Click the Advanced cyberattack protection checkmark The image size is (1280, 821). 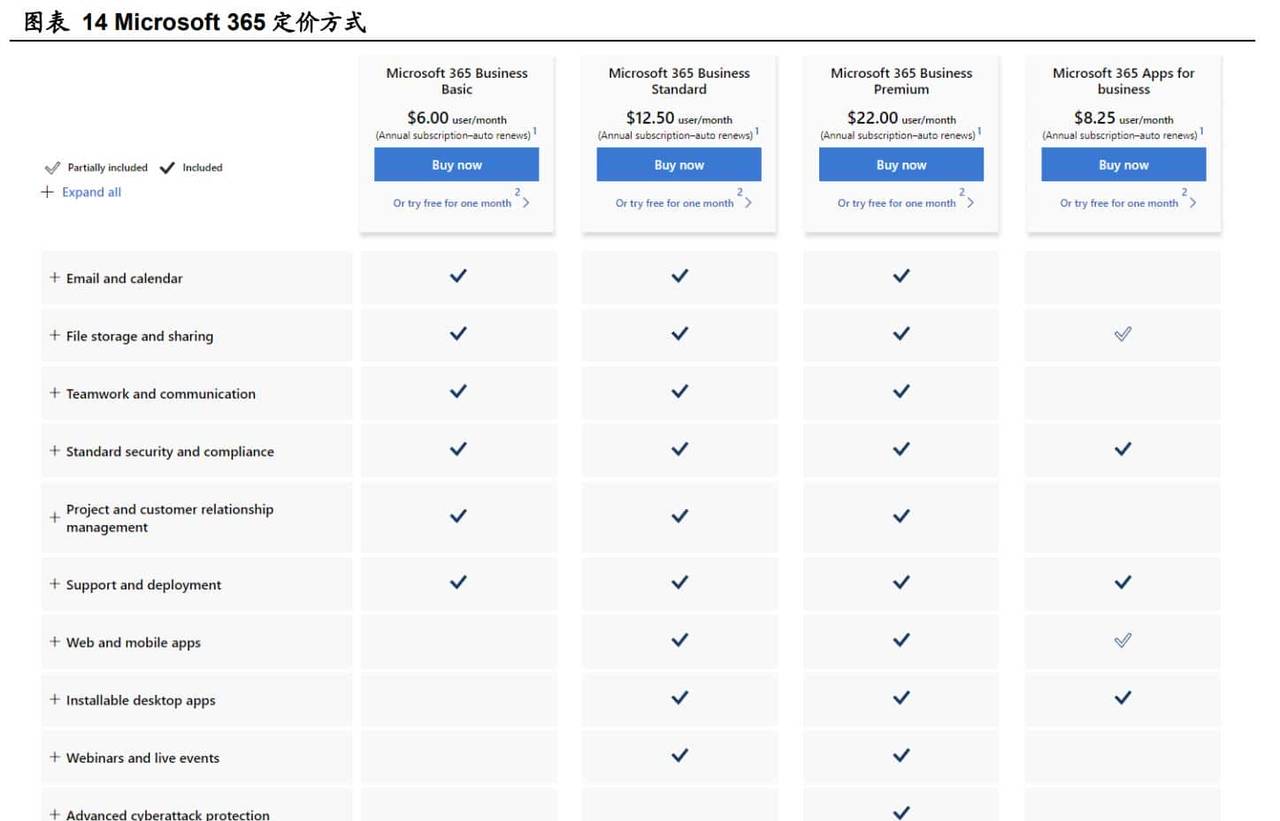[900, 812]
